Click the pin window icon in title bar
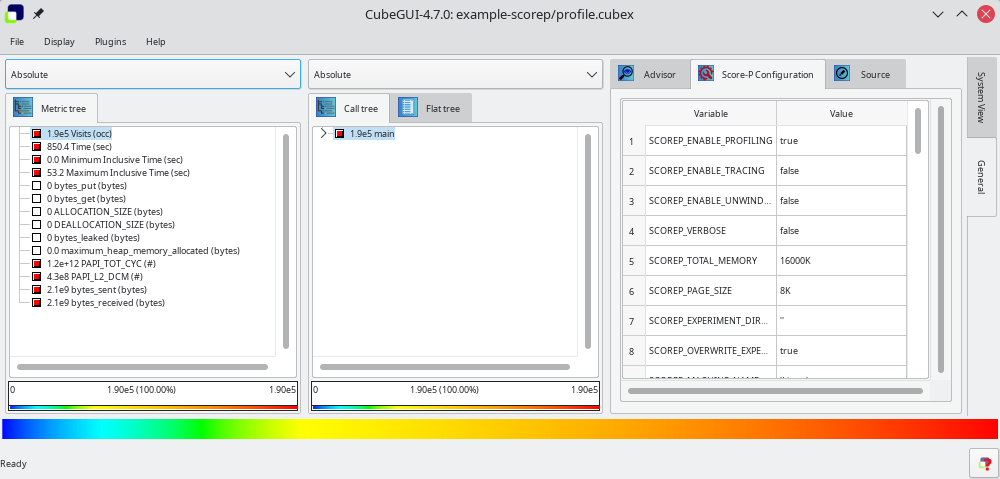The image size is (1000, 479). pyautogui.click(x=38, y=13)
